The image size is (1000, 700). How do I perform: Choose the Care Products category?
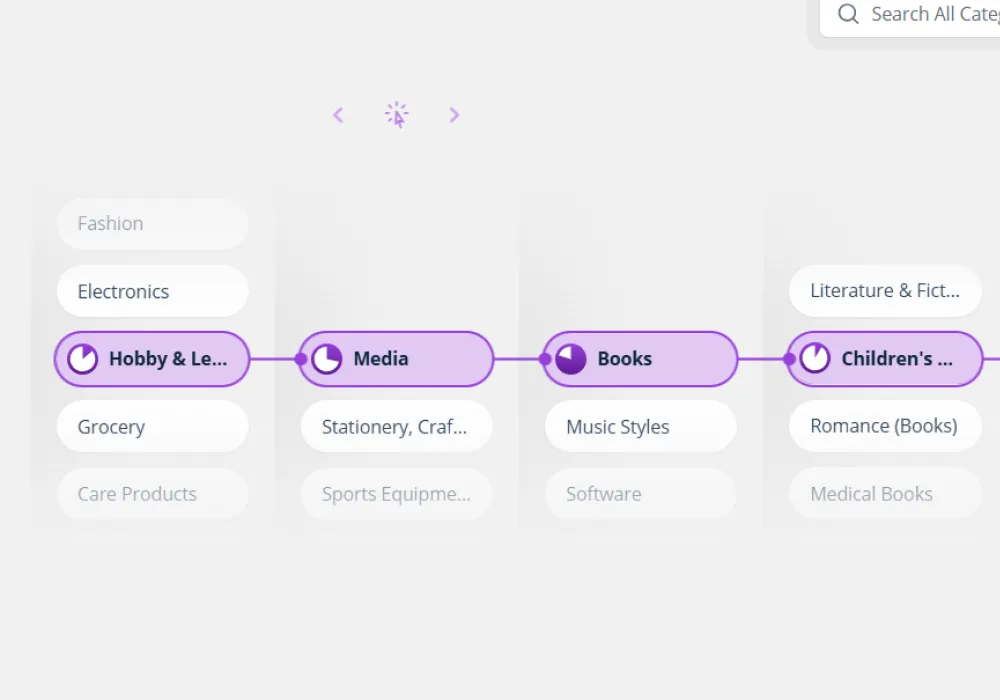(x=152, y=494)
